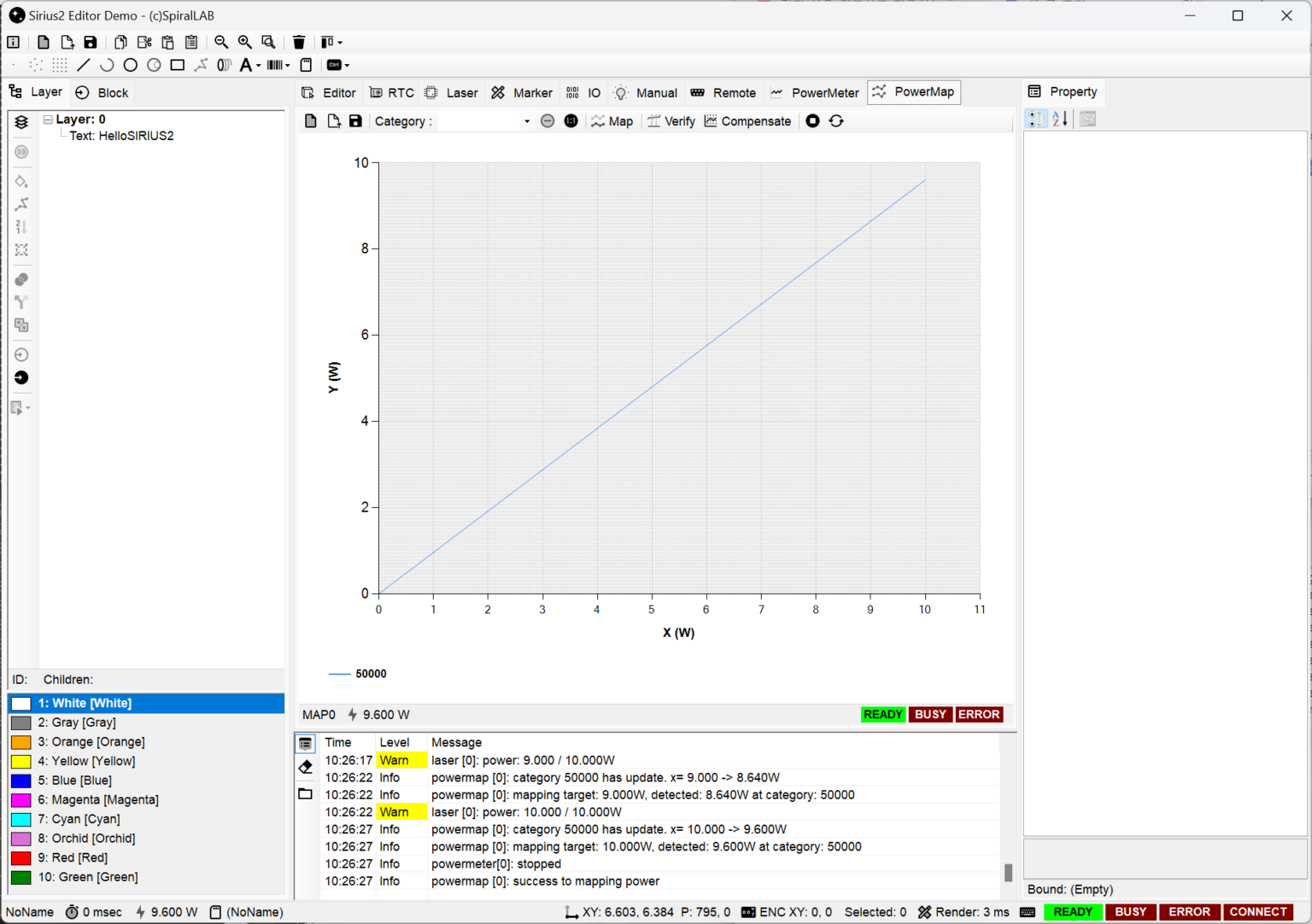
Task: Click the trash delete icon
Action: (299, 42)
